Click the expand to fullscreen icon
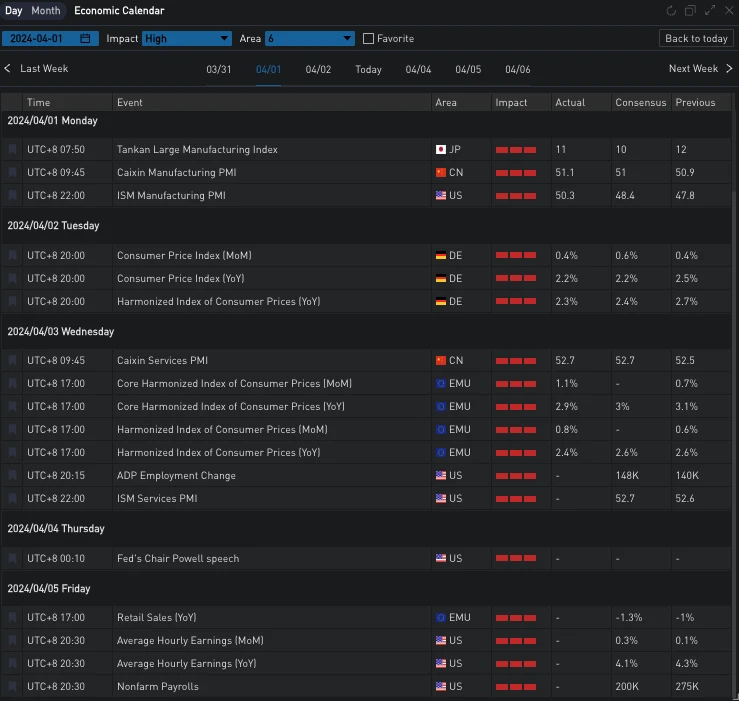Image resolution: width=739 pixels, height=701 pixels. coord(710,11)
